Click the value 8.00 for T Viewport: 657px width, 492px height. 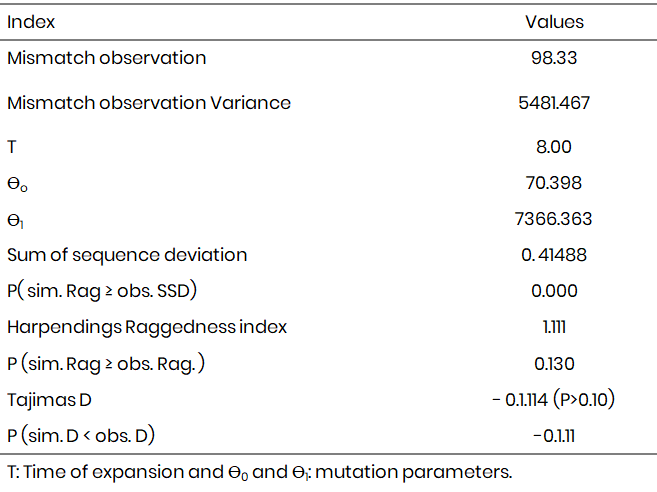(554, 146)
